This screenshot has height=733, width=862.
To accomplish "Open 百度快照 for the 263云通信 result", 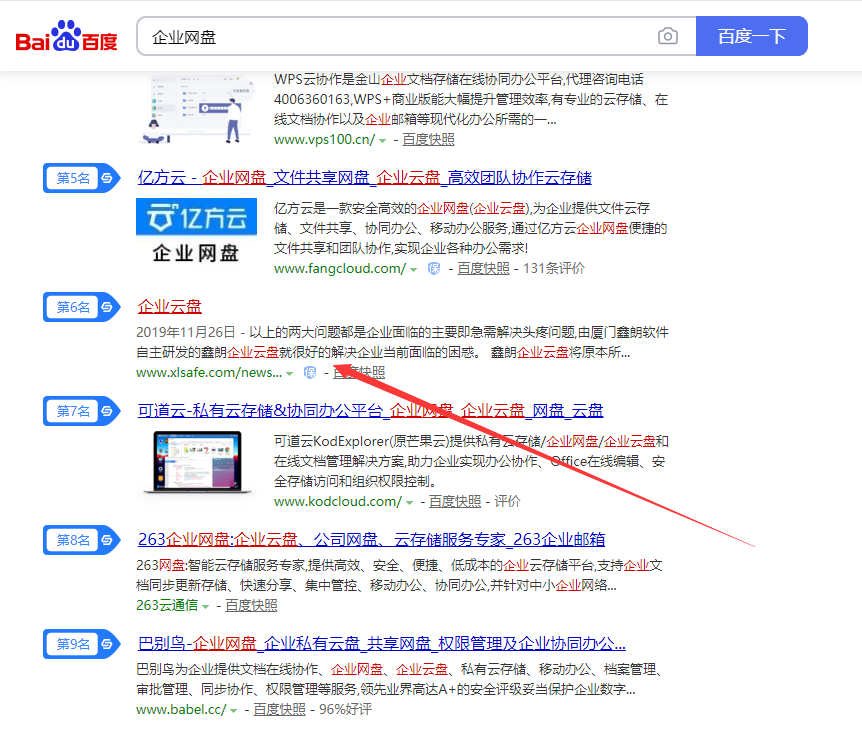I will tap(251, 605).
